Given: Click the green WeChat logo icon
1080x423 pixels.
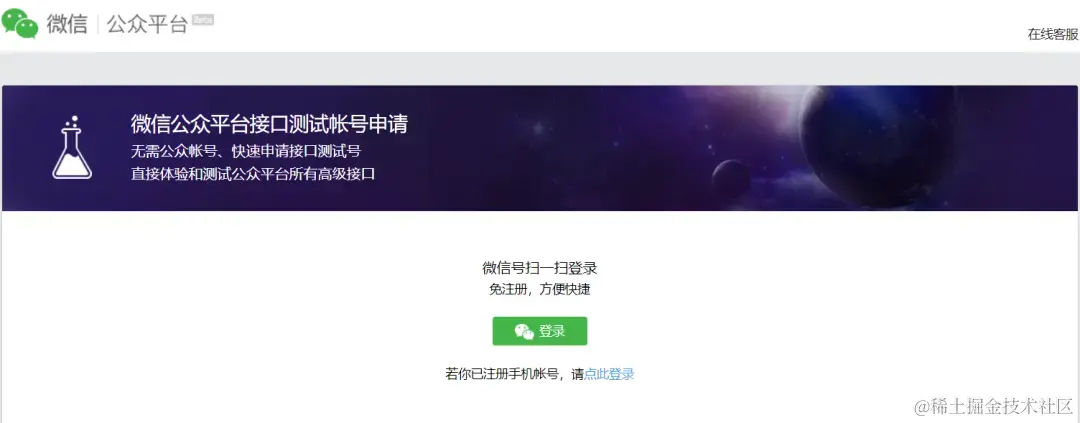Looking at the screenshot, I should (20, 23).
